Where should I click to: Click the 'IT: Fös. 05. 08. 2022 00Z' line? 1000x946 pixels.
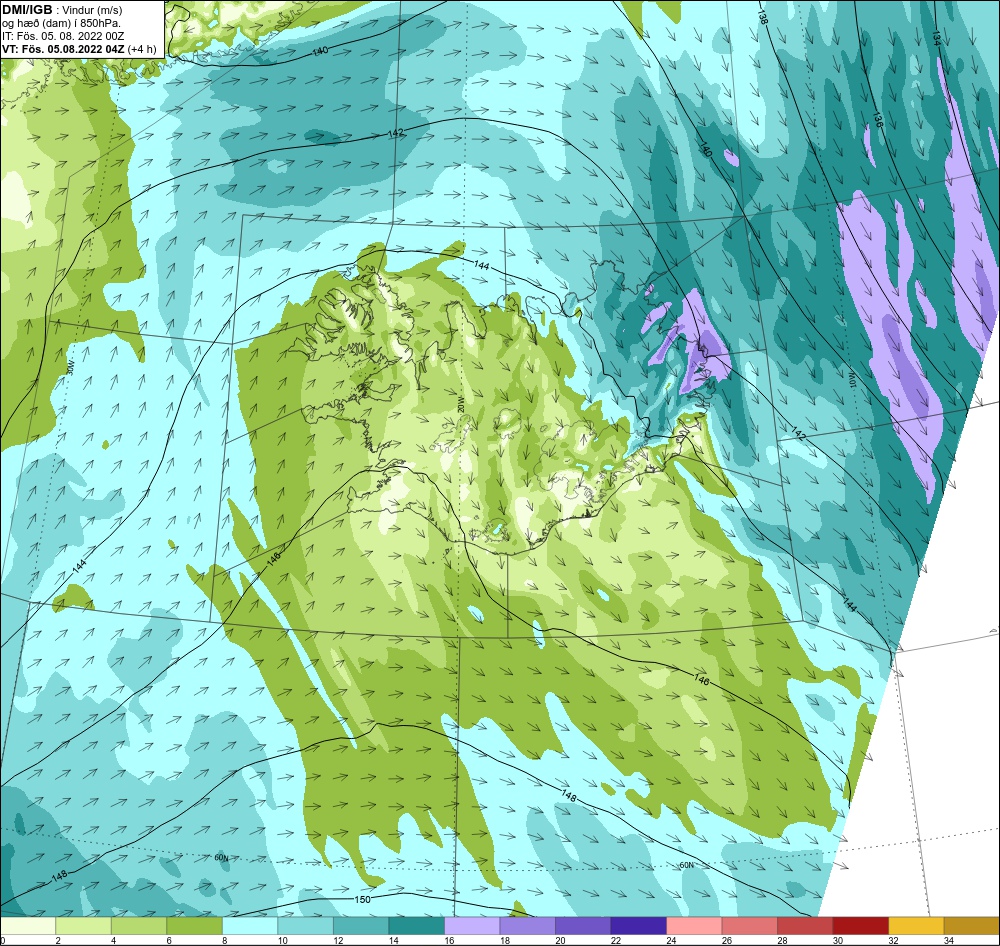pos(62,36)
